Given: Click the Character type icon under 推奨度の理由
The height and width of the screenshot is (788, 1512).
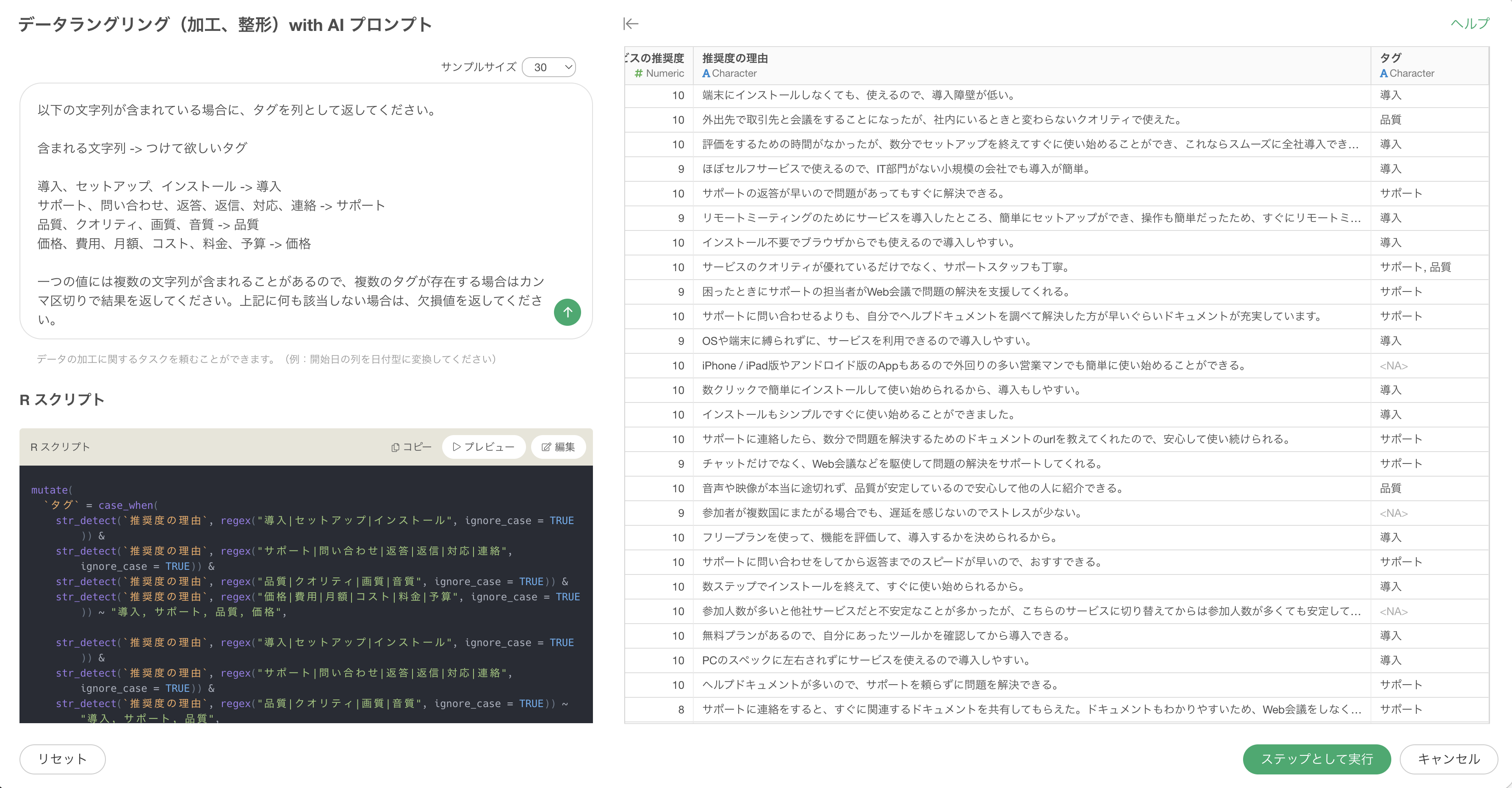Looking at the screenshot, I should click(x=706, y=73).
